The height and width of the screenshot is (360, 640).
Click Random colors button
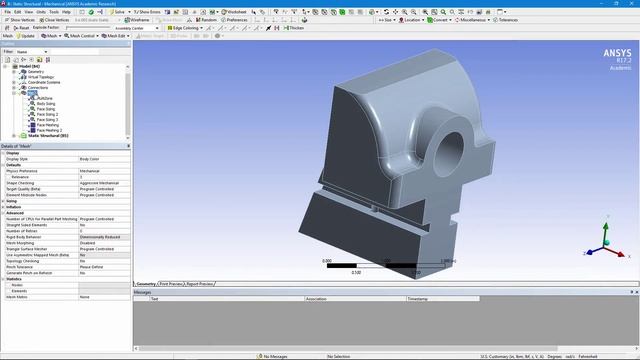click(x=206, y=20)
